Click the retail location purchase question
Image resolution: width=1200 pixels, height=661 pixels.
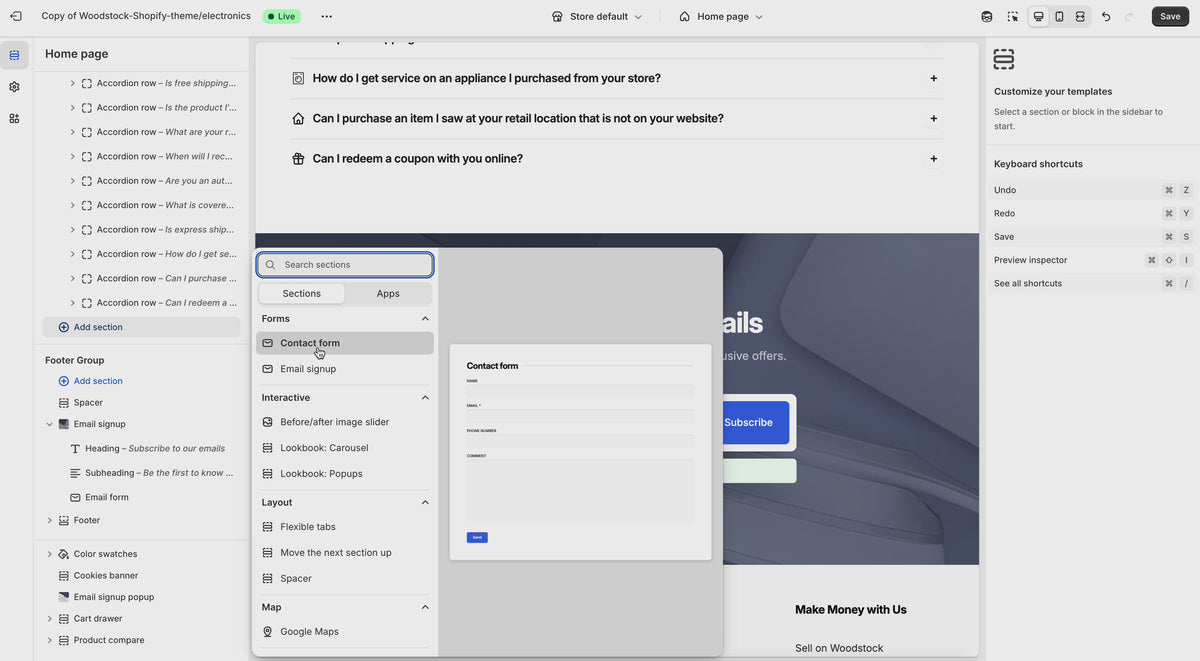[x=518, y=118]
